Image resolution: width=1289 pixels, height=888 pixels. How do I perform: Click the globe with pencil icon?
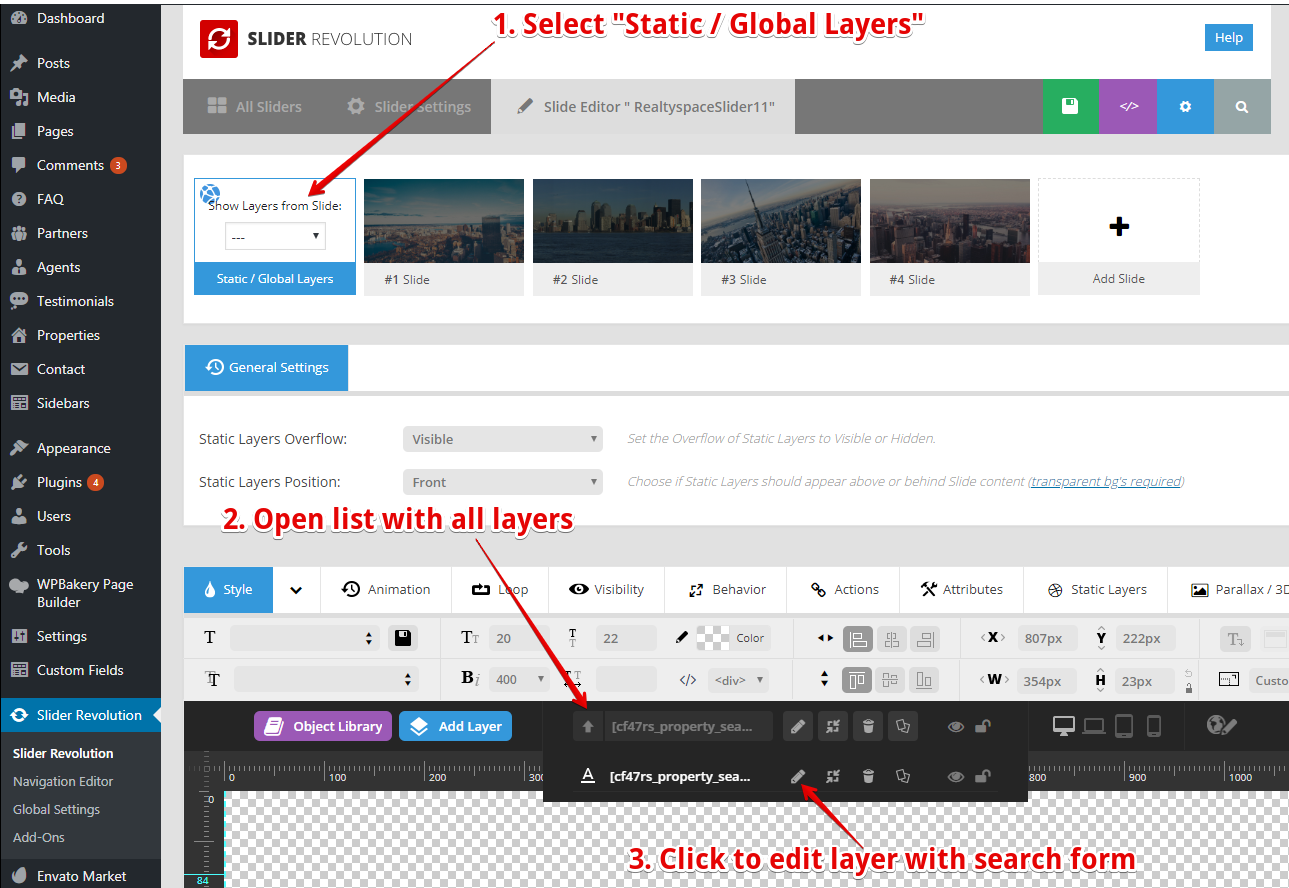[1222, 725]
